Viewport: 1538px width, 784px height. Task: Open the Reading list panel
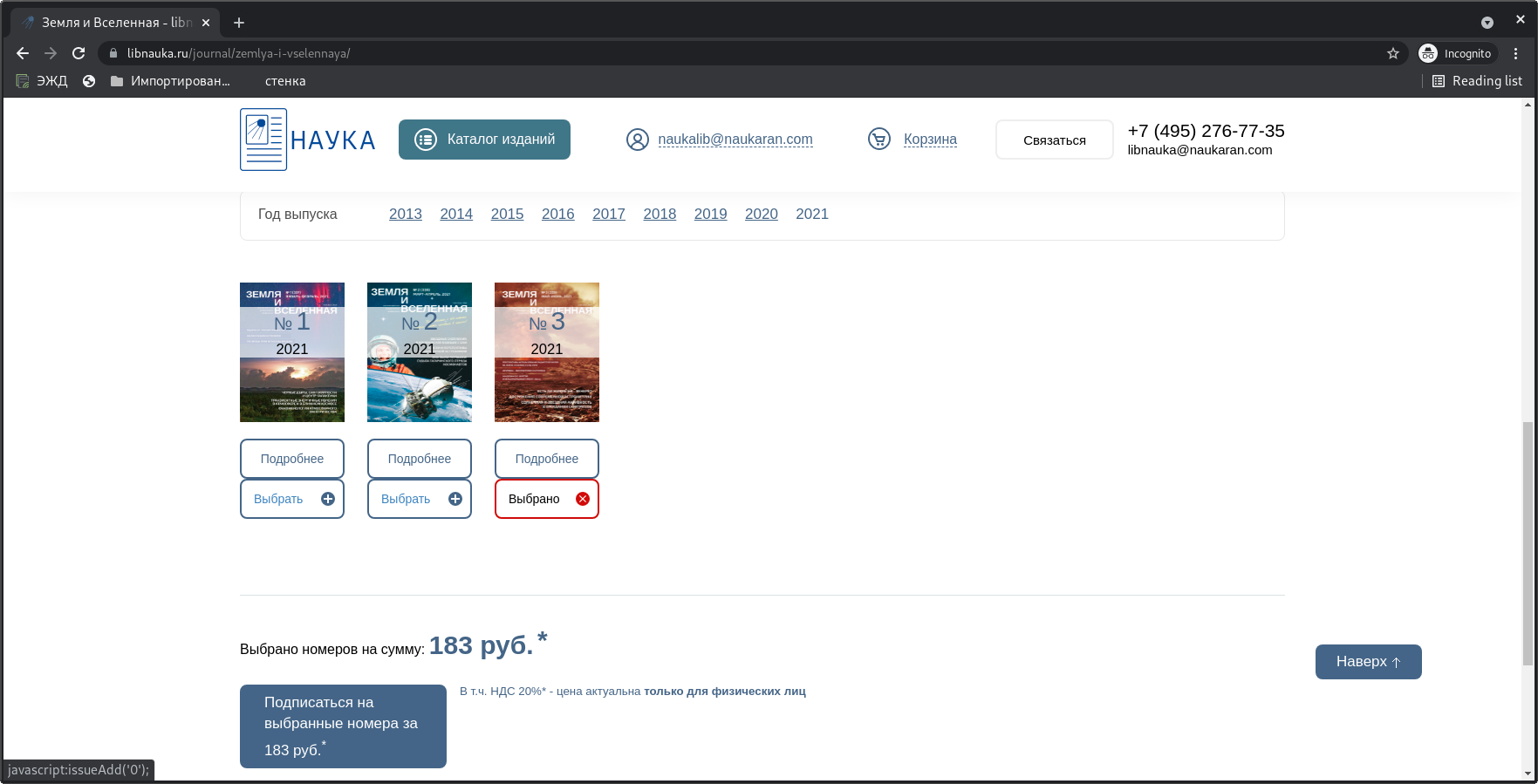coord(1477,81)
